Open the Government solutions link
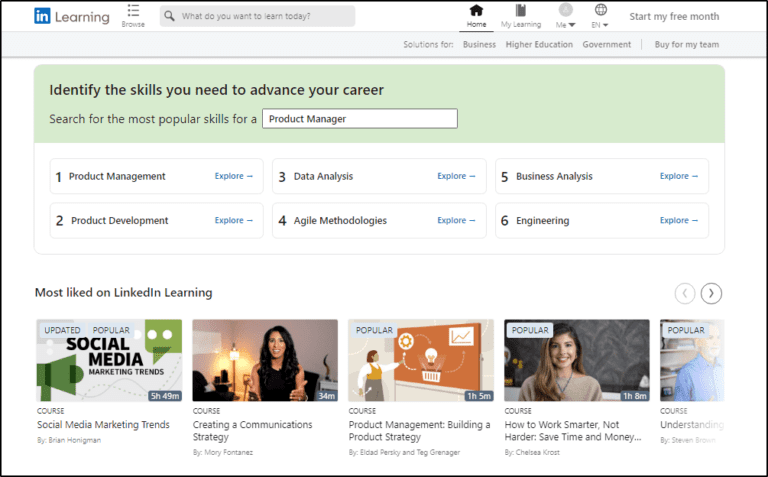This screenshot has height=477, width=768. (606, 45)
